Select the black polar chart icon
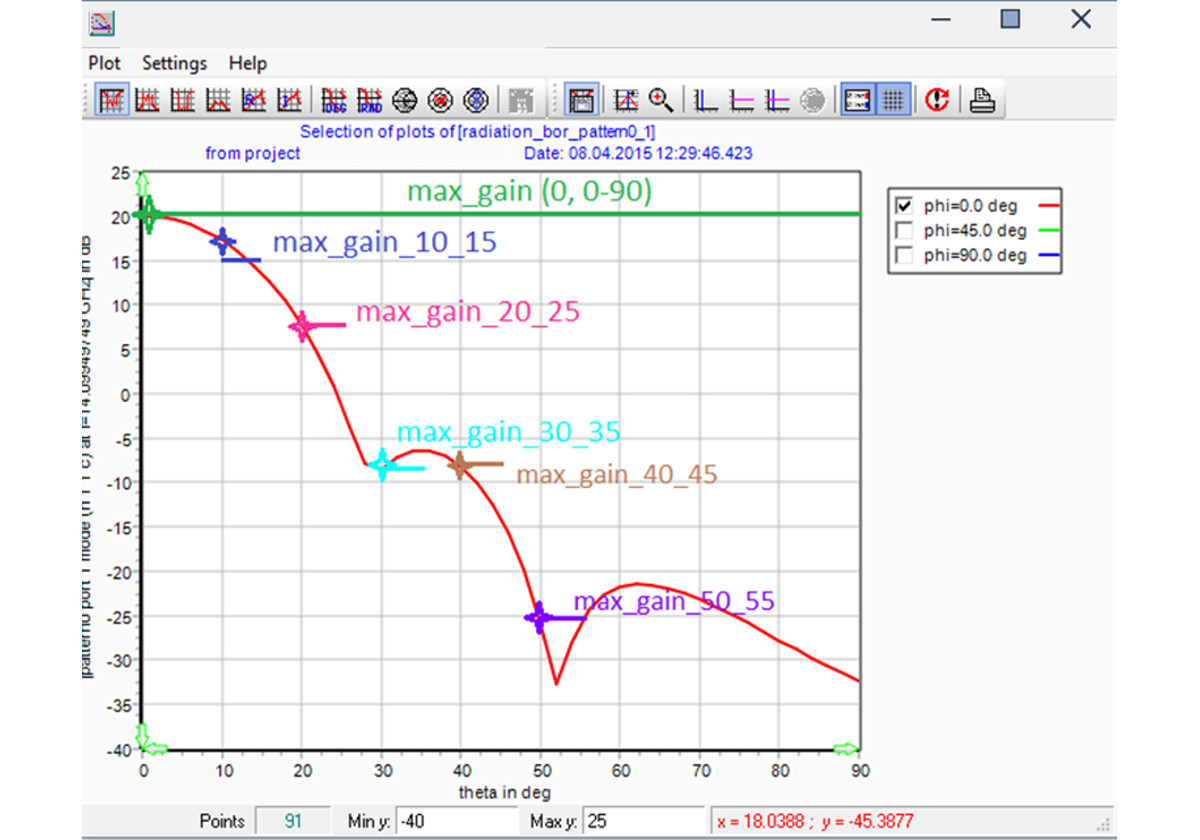1200x840 pixels. 405,100
